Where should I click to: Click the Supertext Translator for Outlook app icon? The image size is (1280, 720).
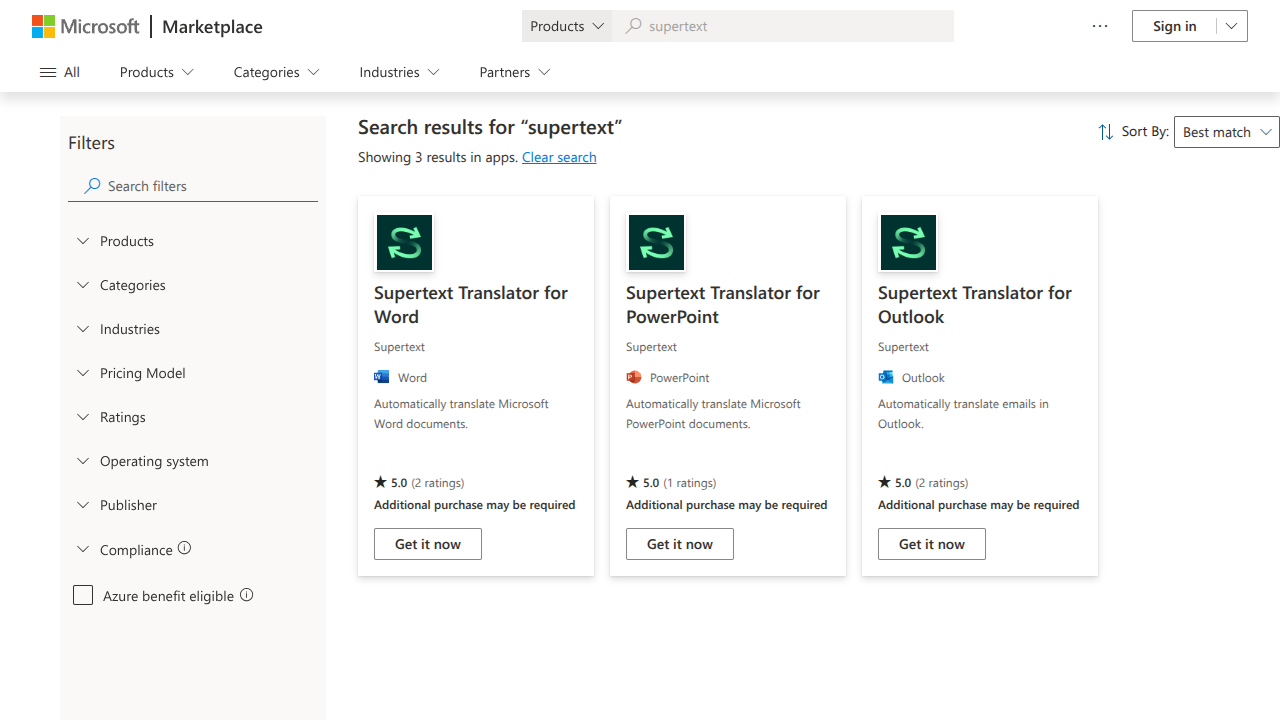point(907,242)
